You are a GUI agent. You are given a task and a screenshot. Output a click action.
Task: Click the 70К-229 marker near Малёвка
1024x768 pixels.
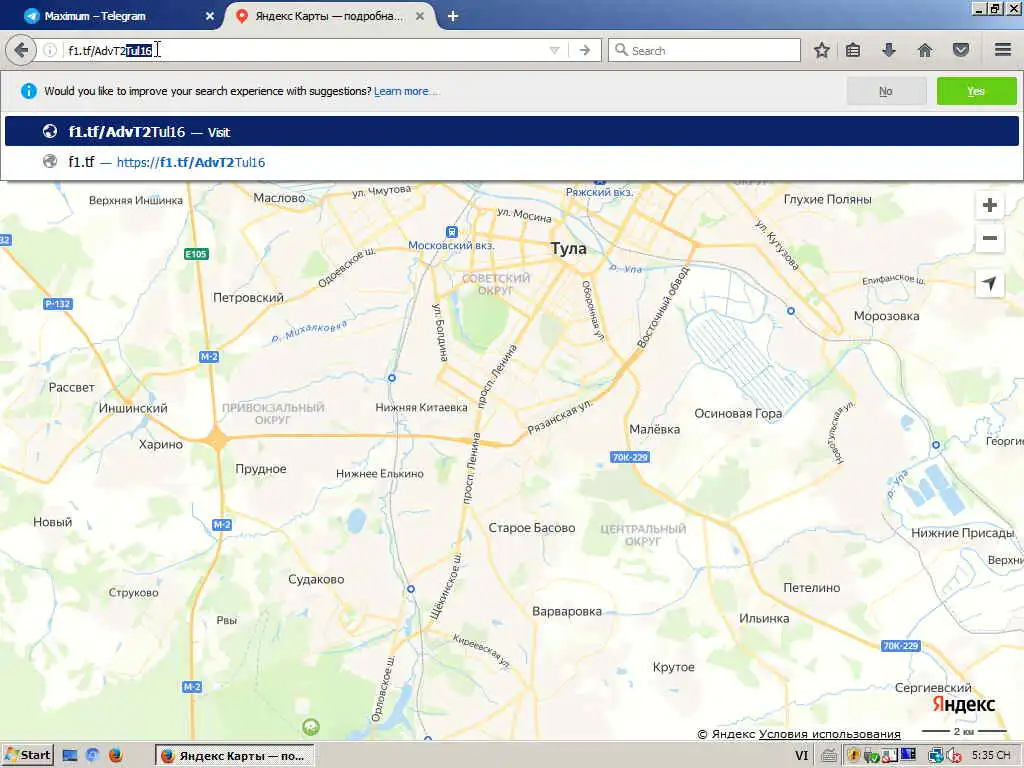(x=630, y=457)
